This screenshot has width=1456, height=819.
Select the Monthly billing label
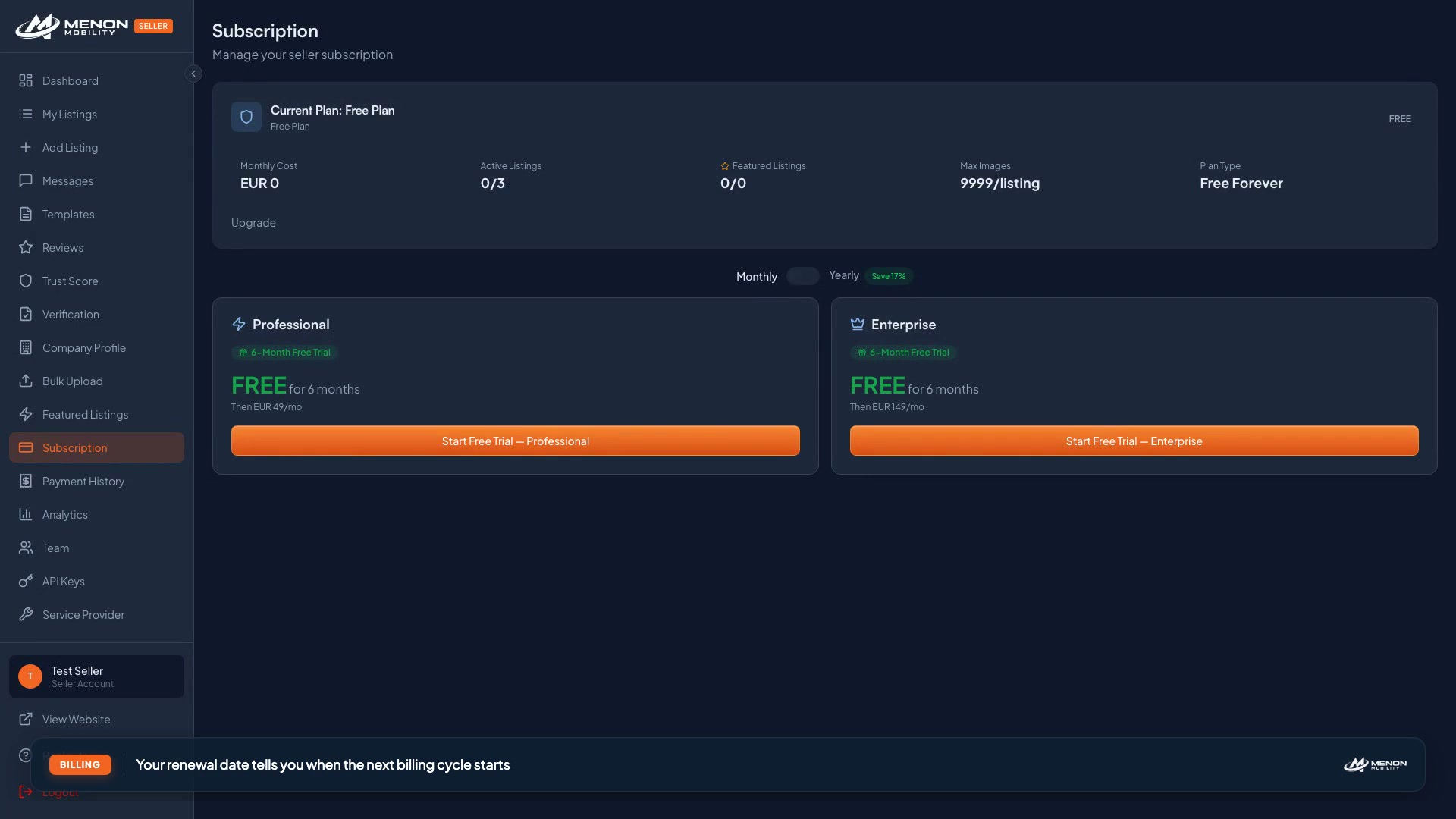757,277
